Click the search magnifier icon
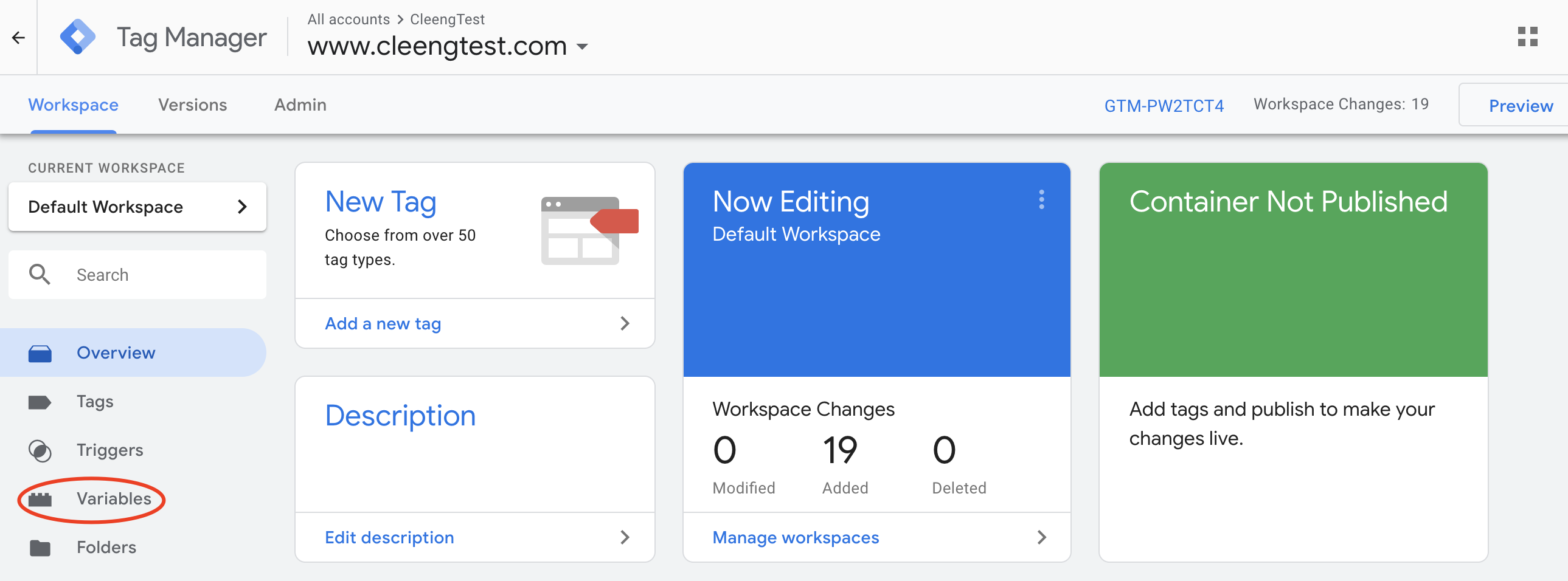Viewport: 1568px width, 581px height. (x=40, y=274)
